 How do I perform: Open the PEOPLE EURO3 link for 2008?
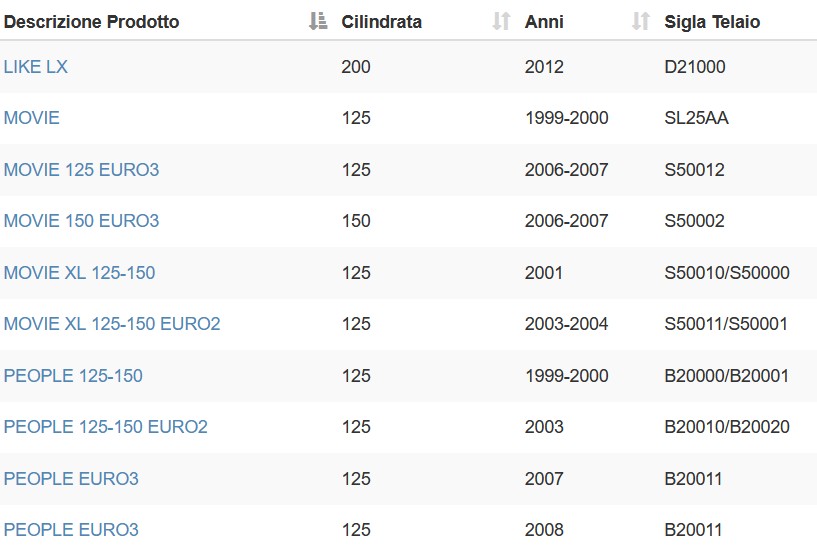point(71,530)
